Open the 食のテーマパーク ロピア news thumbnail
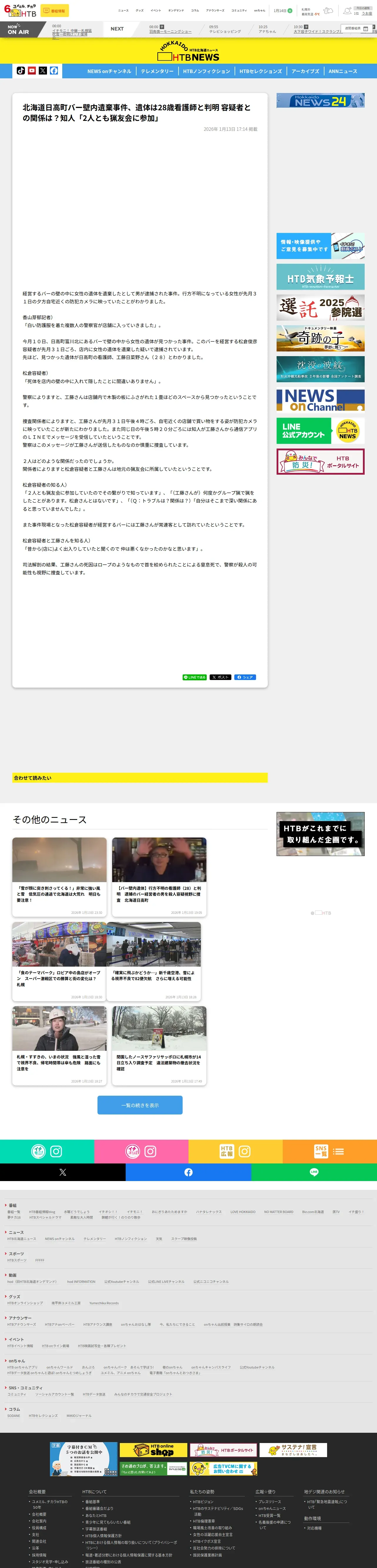377x1568 pixels. coord(59,944)
